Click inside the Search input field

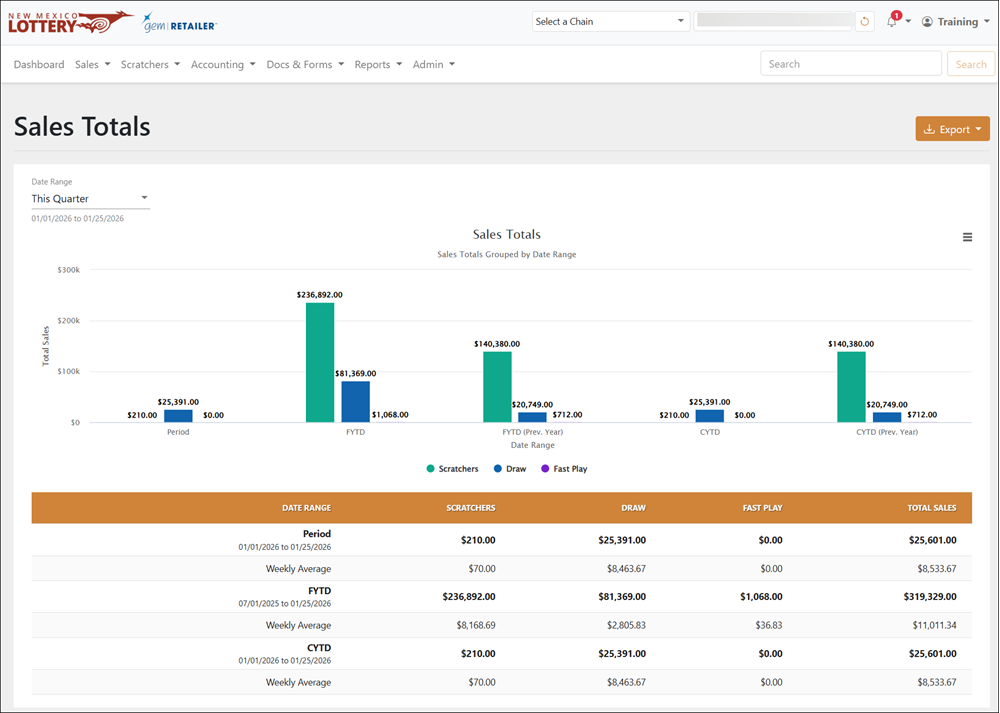pos(851,64)
